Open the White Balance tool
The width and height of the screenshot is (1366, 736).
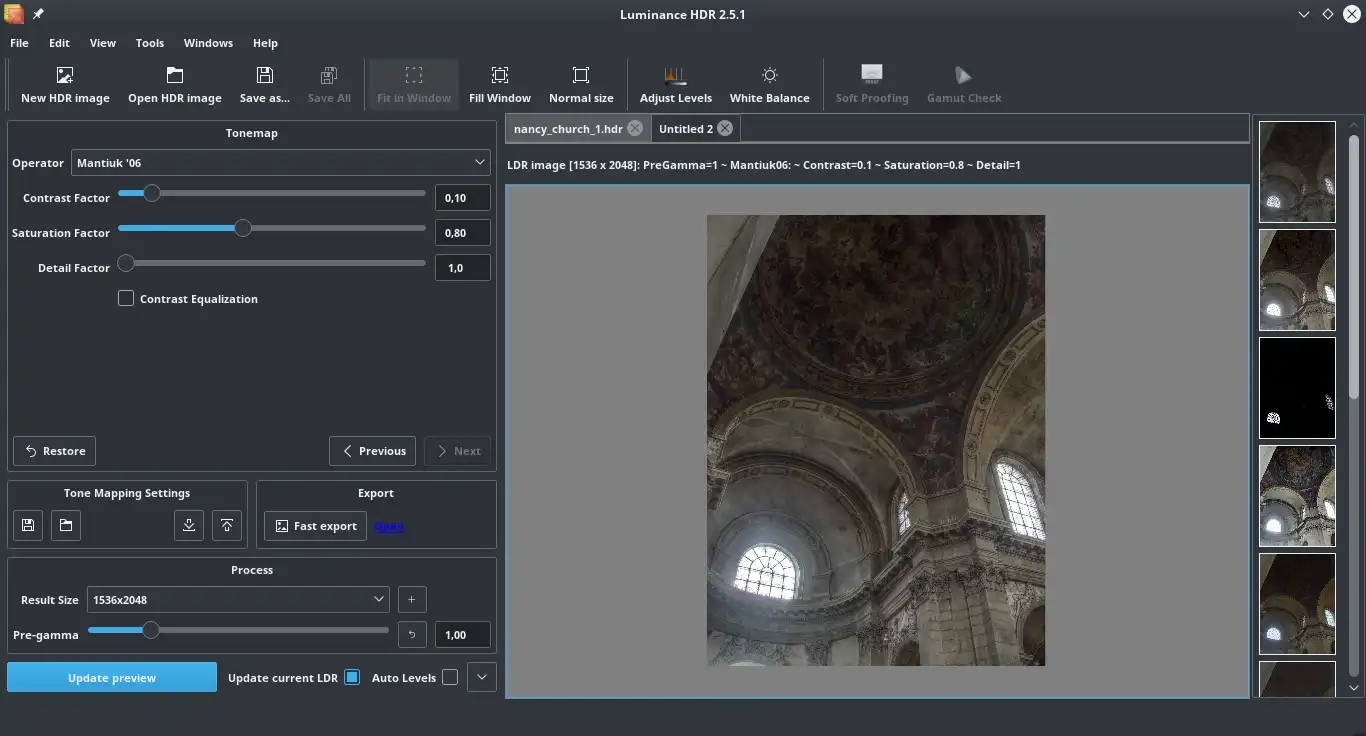[x=769, y=76]
